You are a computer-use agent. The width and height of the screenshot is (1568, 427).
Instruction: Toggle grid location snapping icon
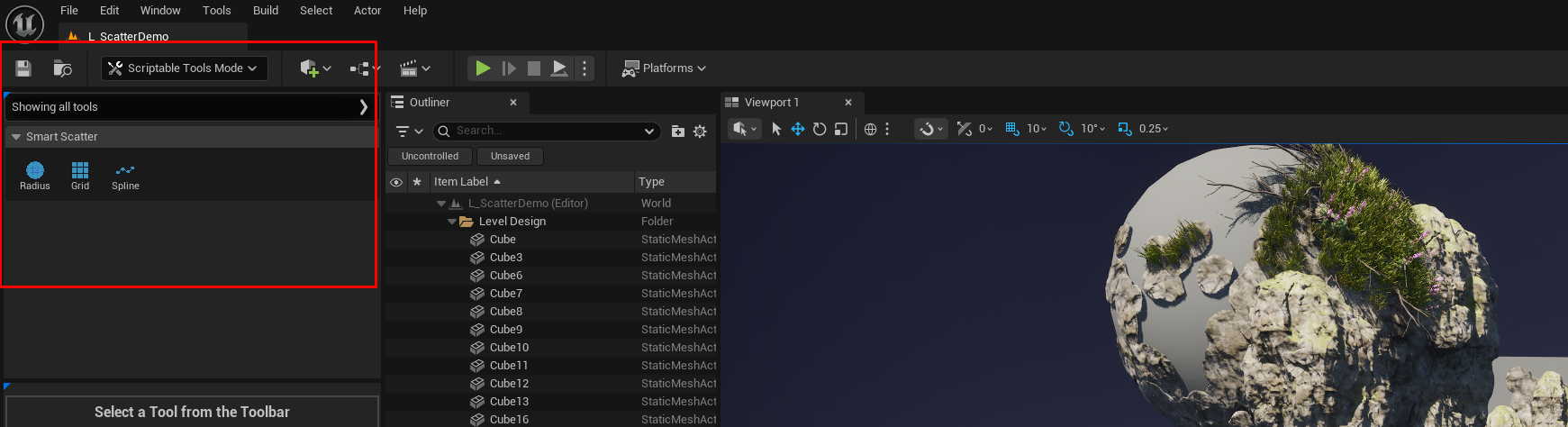(x=1011, y=129)
